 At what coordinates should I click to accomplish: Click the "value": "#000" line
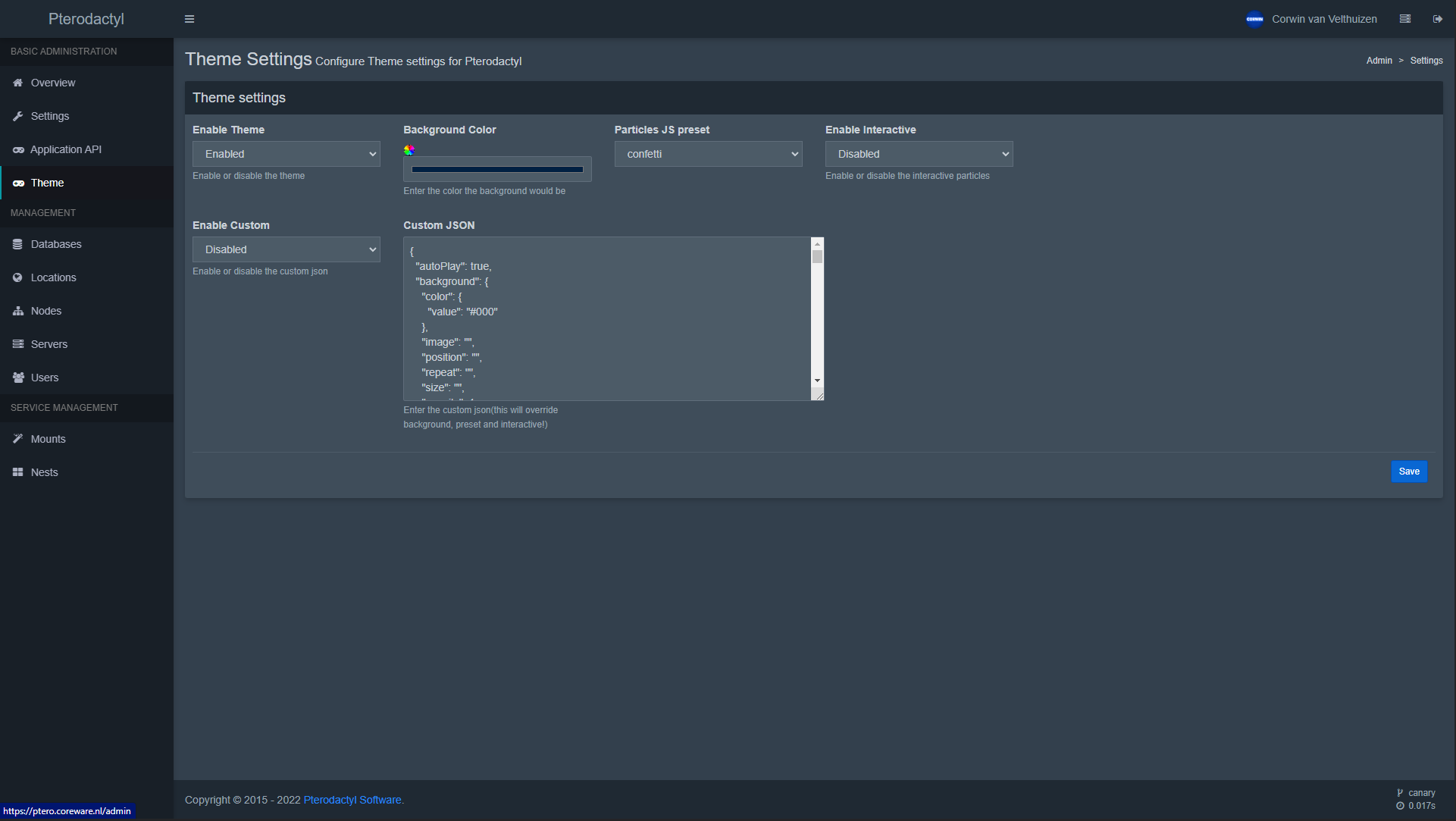(462, 312)
